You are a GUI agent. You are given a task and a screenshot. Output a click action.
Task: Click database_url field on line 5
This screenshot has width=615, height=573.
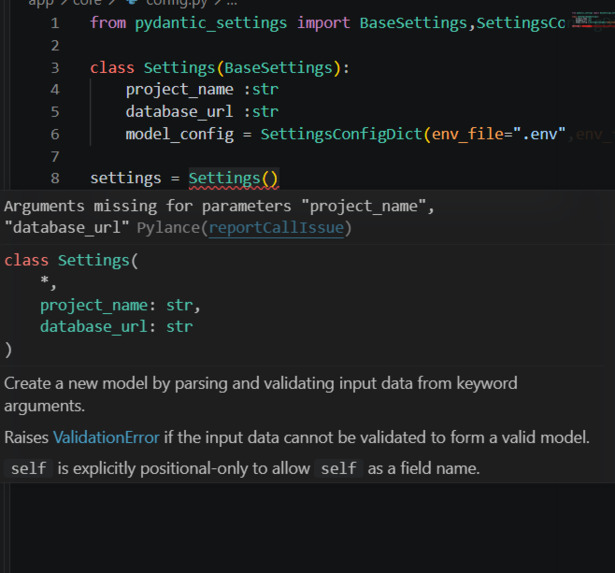(x=180, y=112)
